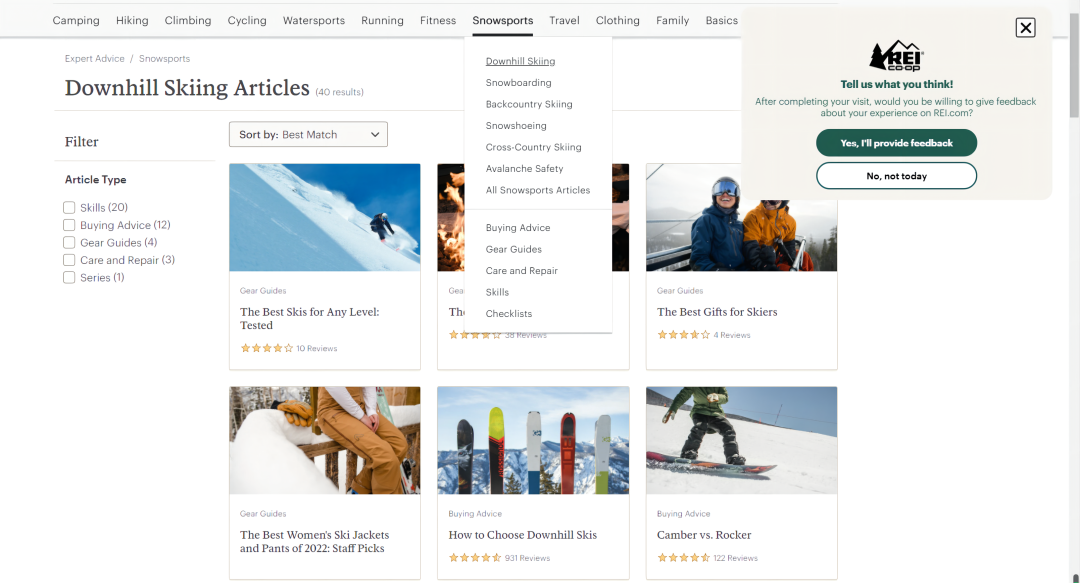Click the 931 Reviews text
1080x583 pixels.
coord(528,558)
